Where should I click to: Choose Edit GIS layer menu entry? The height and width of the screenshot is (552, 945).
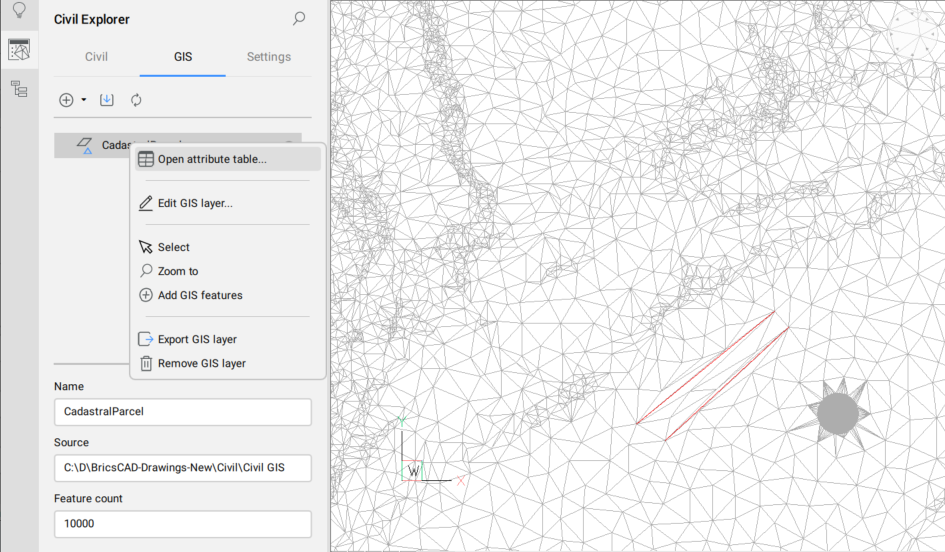[195, 203]
